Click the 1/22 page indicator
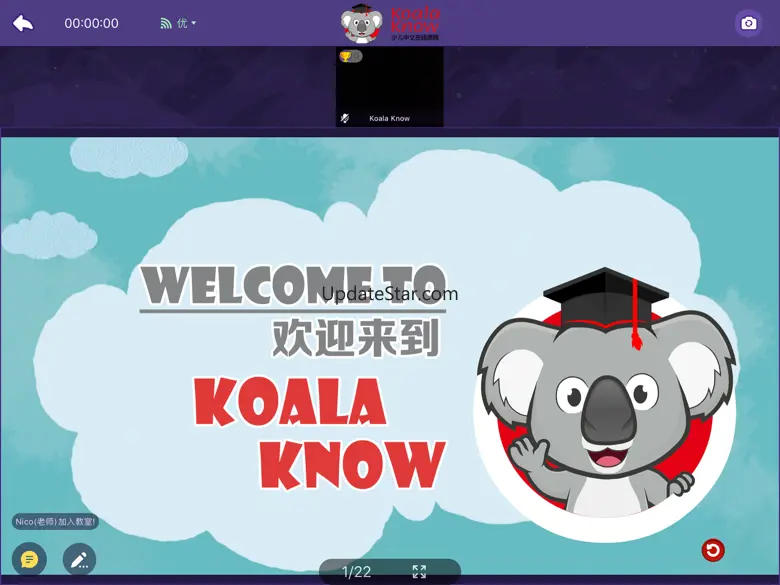The image size is (780, 585). pos(356,572)
